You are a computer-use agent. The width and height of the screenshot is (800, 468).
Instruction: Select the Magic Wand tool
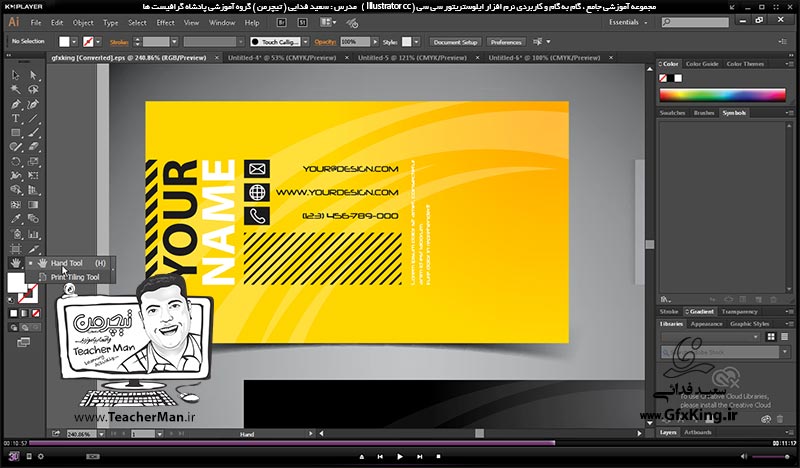tap(16, 90)
